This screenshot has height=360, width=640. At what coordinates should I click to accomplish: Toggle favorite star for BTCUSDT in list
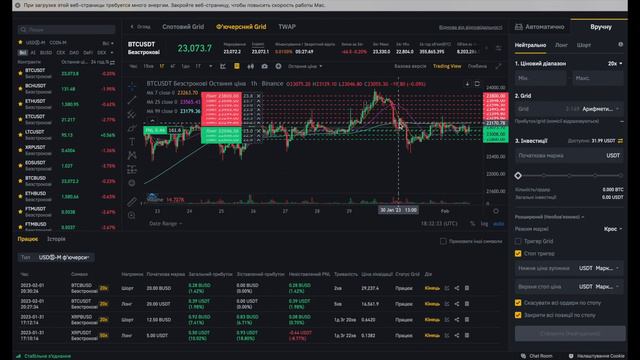[20, 73]
